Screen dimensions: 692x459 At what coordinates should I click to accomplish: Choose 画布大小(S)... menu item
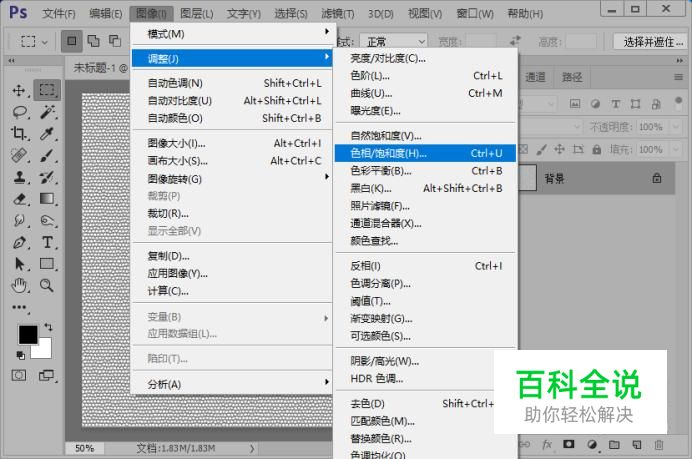click(x=232, y=161)
